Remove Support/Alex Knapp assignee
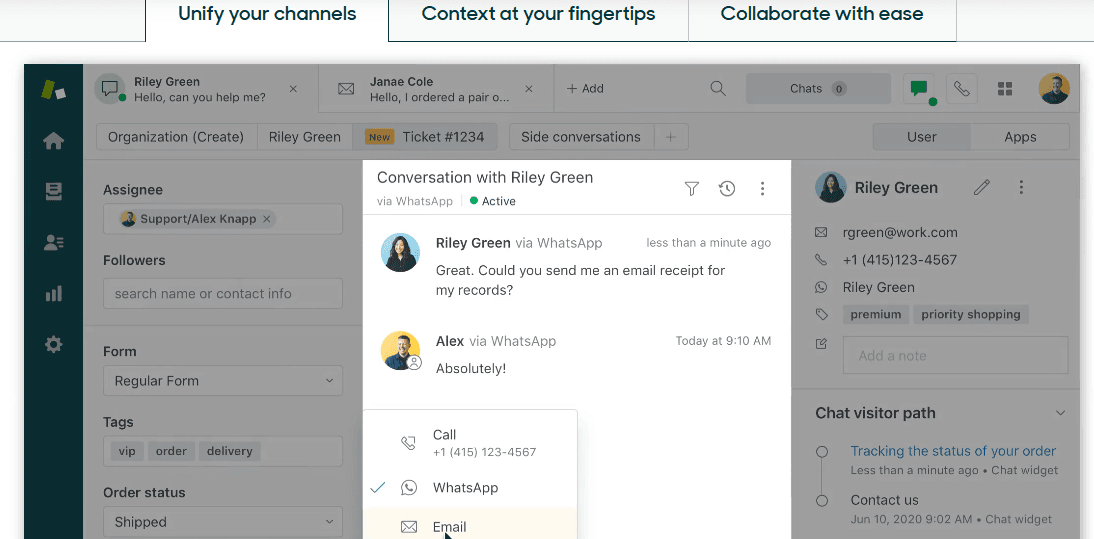 point(266,219)
